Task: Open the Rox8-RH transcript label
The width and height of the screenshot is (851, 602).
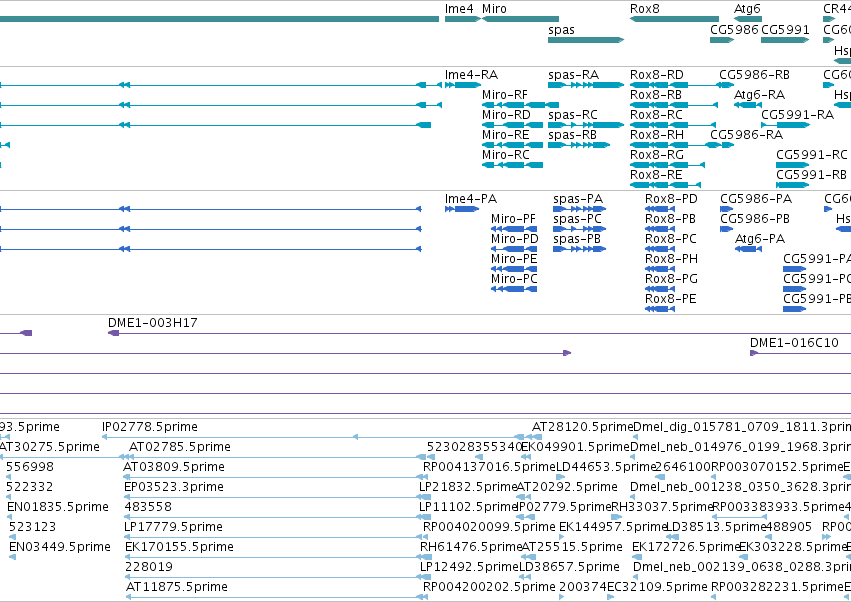Action: 657,135
